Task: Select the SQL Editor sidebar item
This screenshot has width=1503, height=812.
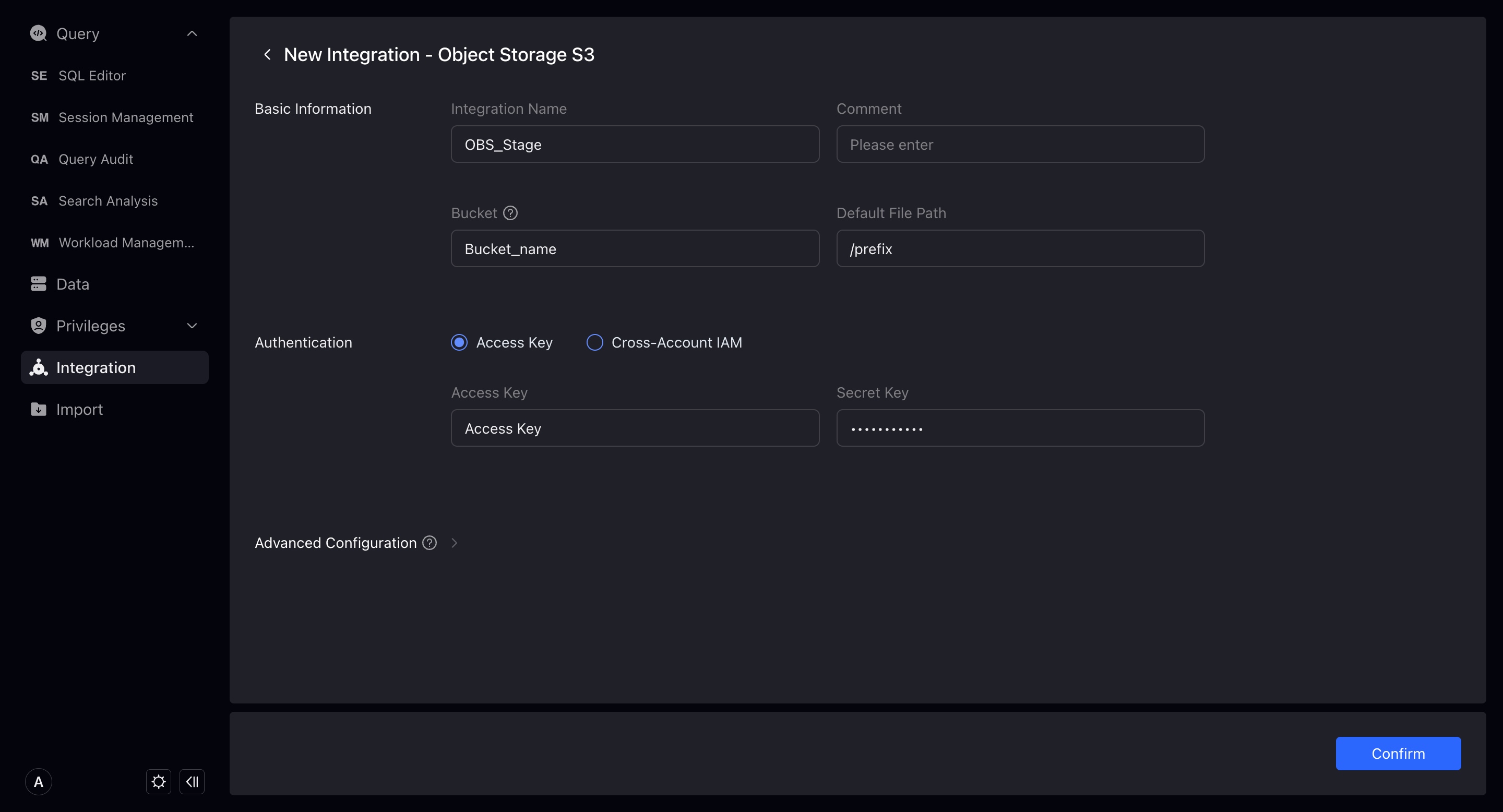Action: tap(92, 75)
